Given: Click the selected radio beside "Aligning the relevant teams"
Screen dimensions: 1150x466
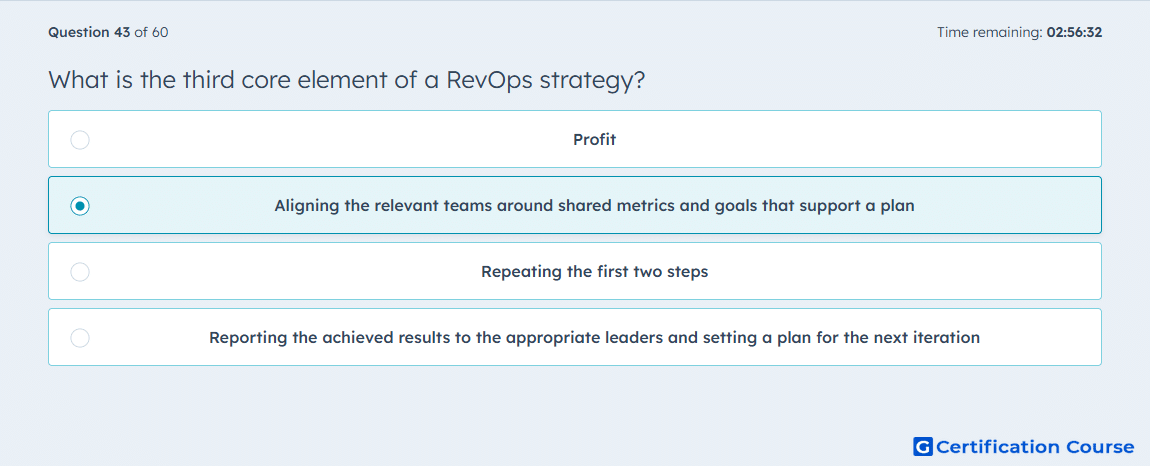Looking at the screenshot, I should 80,205.
